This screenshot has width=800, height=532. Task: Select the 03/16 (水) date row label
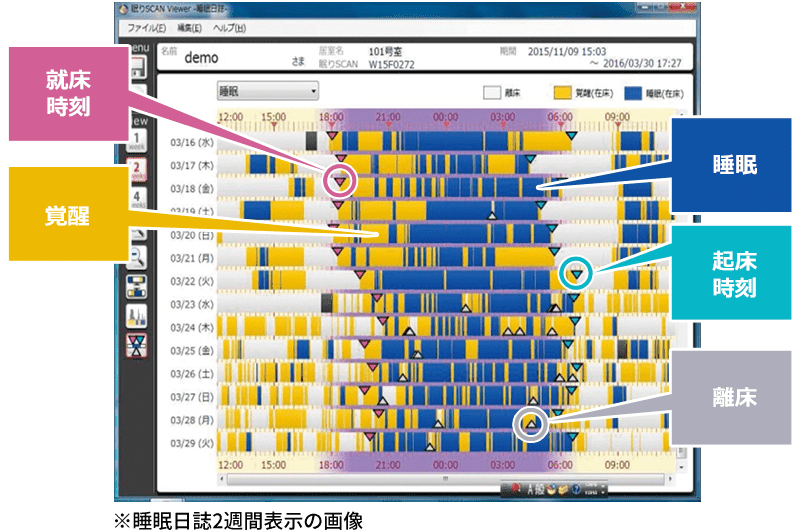click(x=192, y=141)
